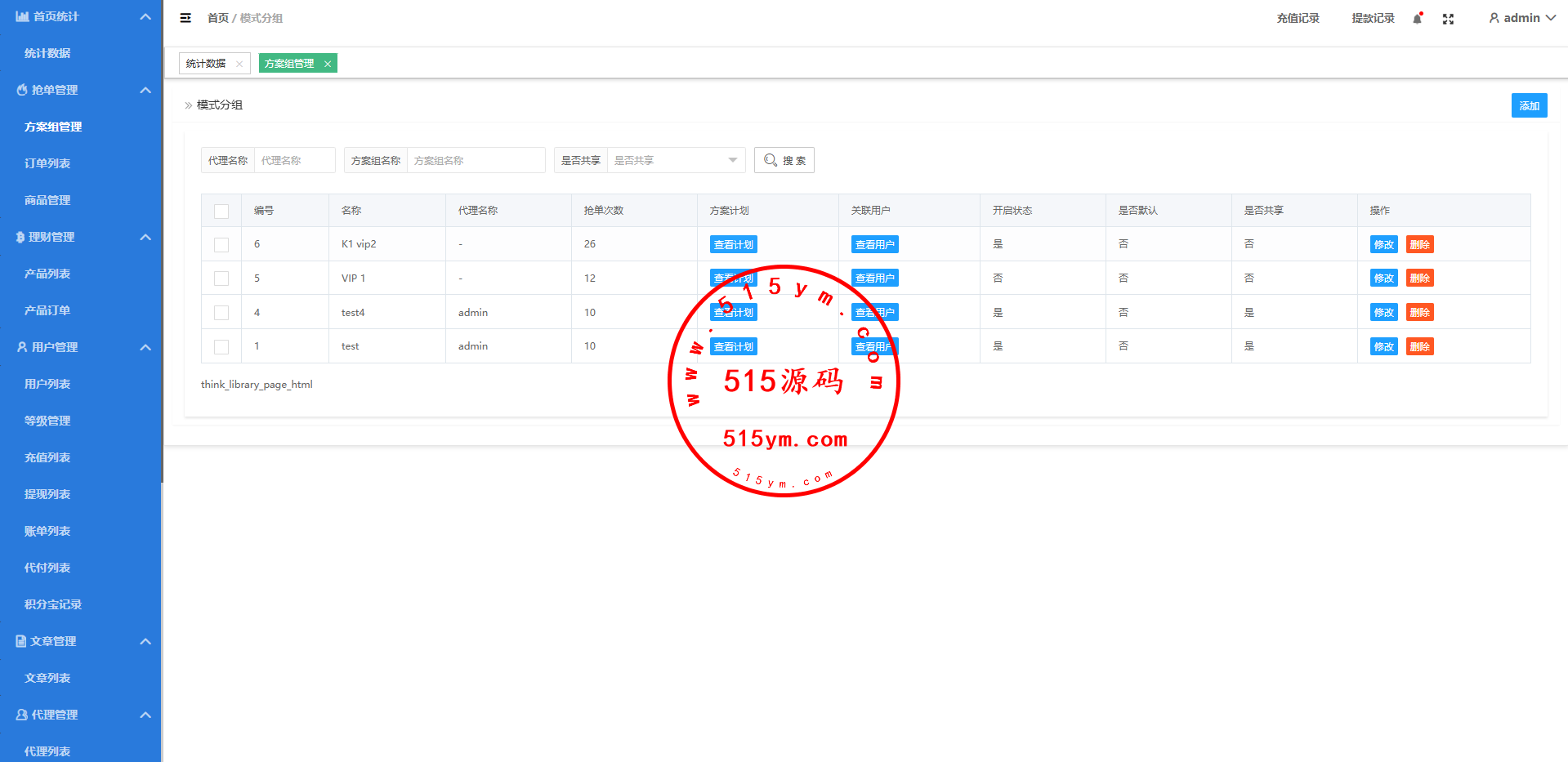
Task: Click the magnifier 搜索 button
Action: 784,160
